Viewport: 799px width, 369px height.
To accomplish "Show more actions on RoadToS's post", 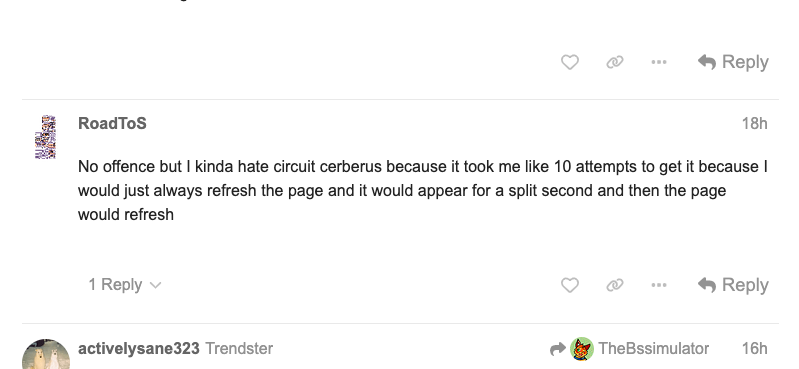I will click(x=659, y=285).
